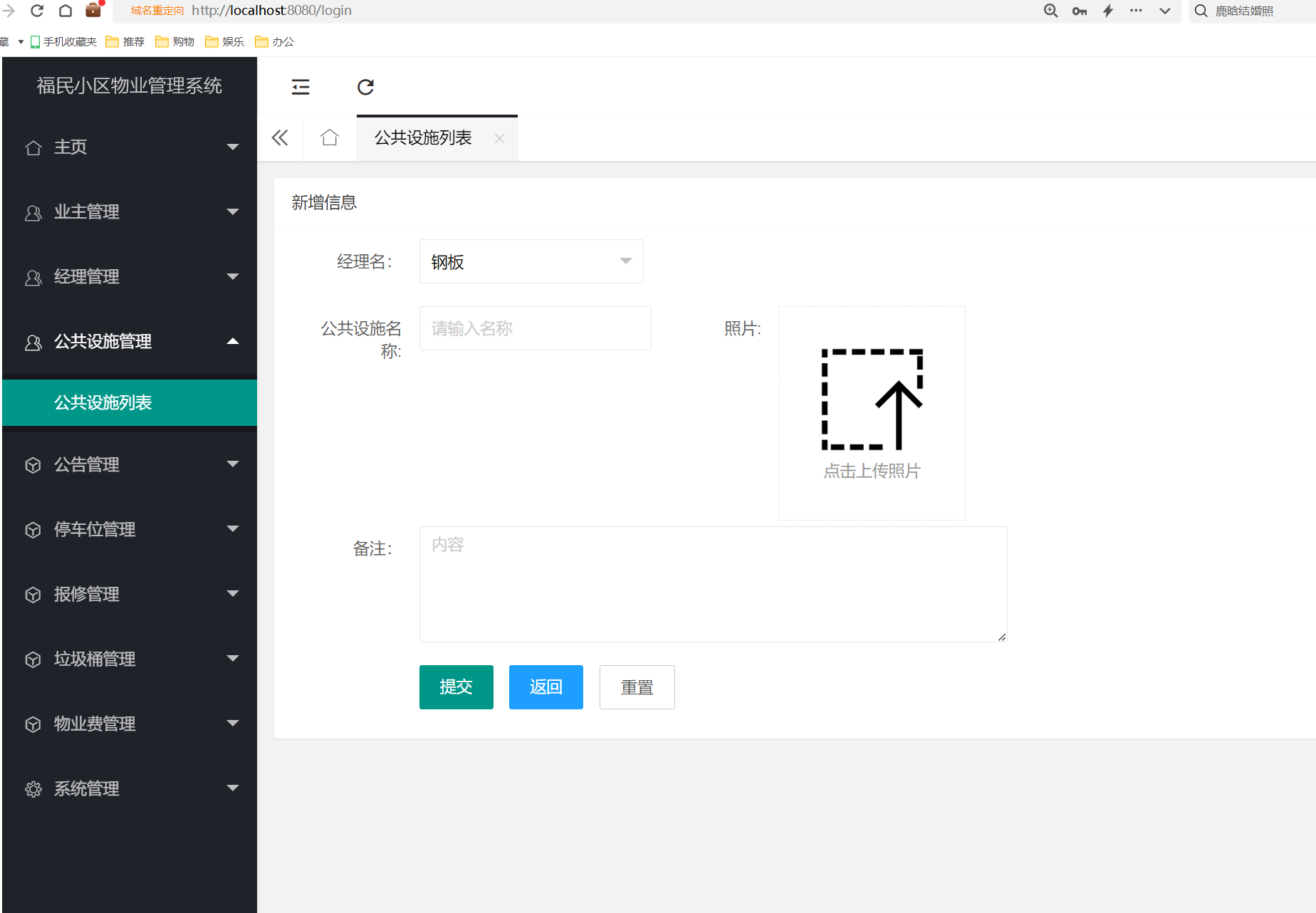
Task: Click the browser home button
Action: pyautogui.click(x=66, y=11)
